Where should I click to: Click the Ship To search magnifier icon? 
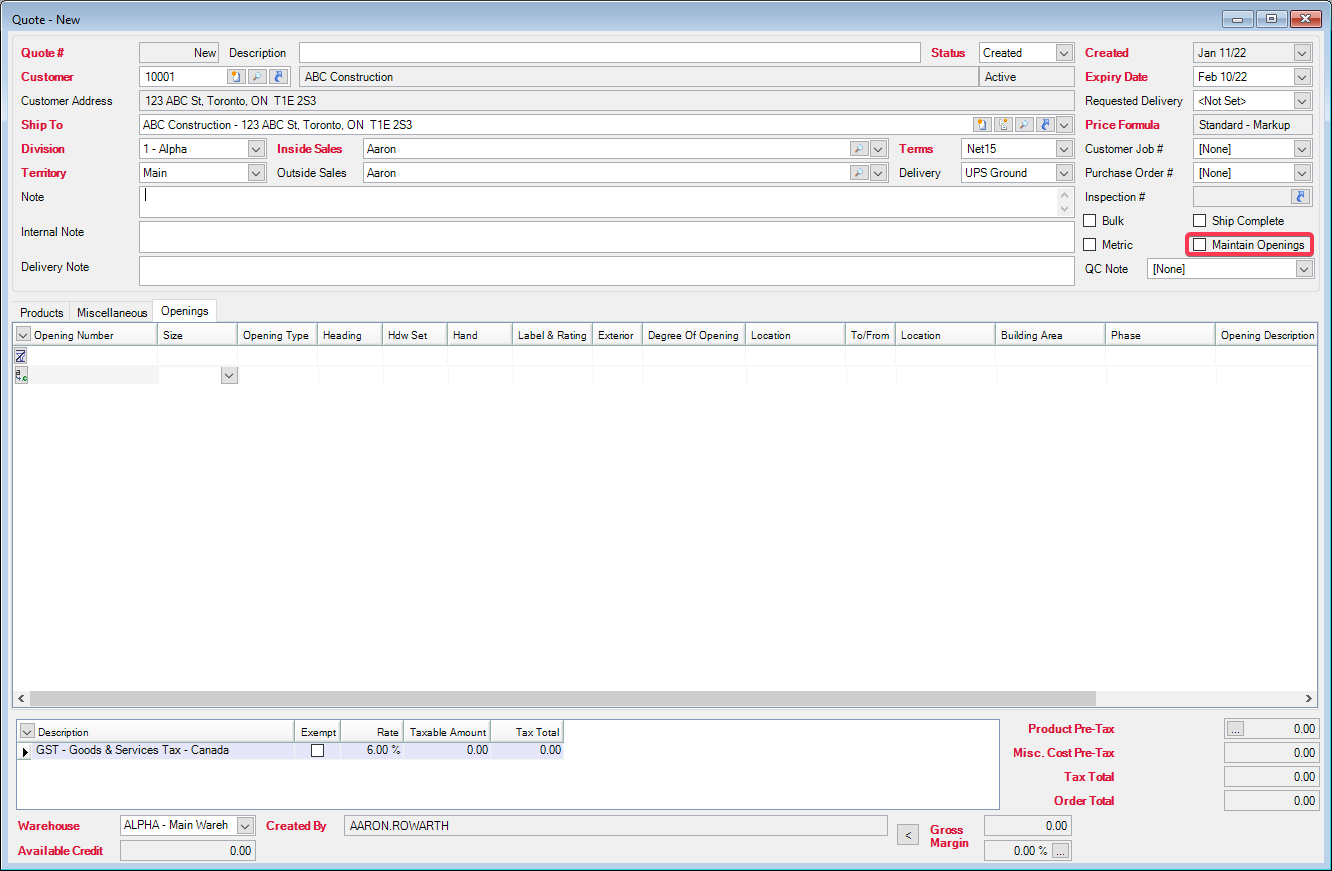[x=1024, y=125]
